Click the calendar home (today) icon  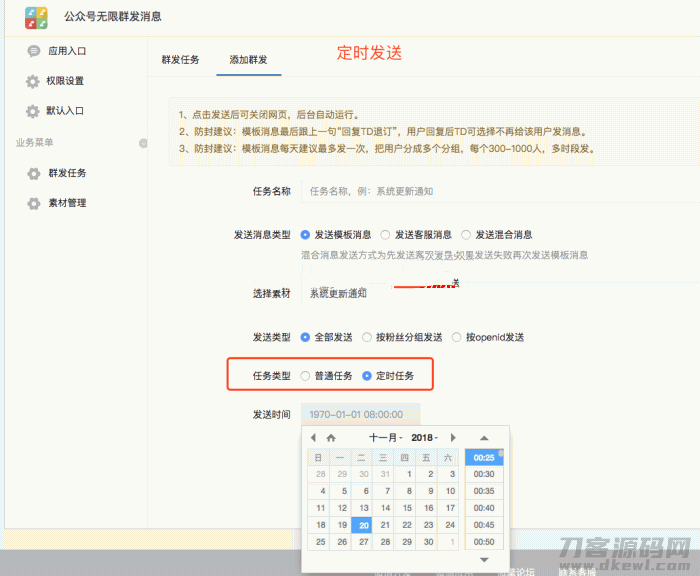click(331, 438)
